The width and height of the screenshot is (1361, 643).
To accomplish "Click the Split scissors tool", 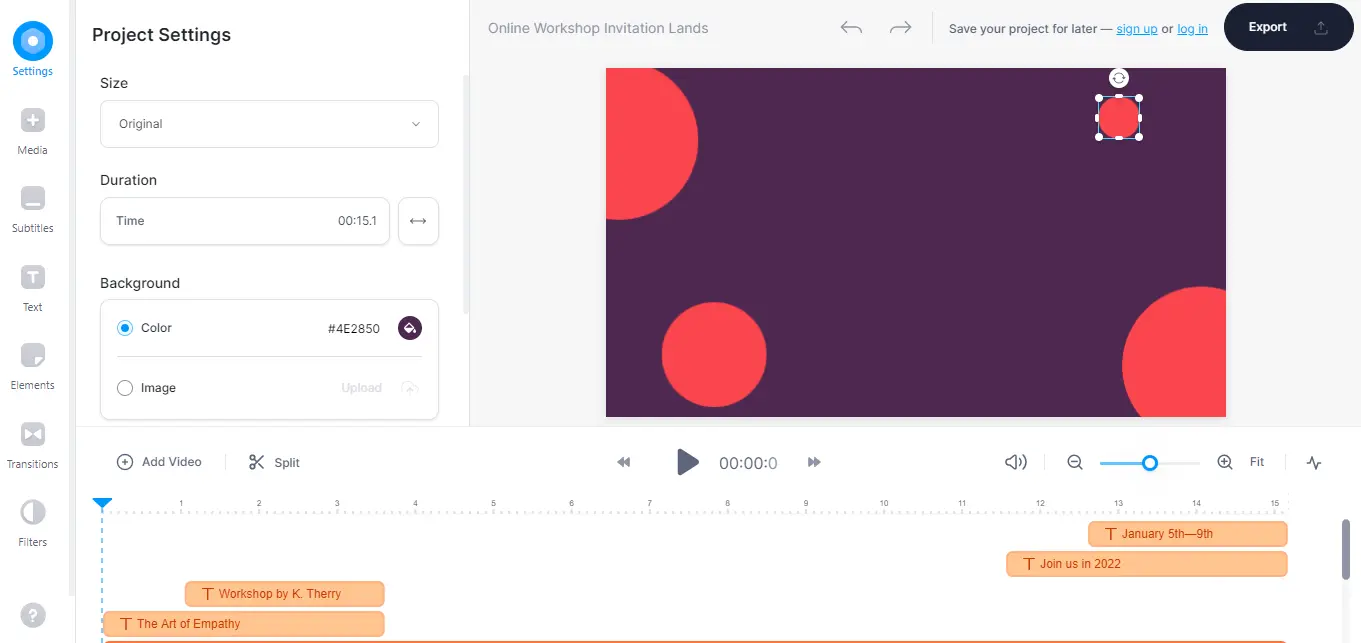I will (274, 462).
